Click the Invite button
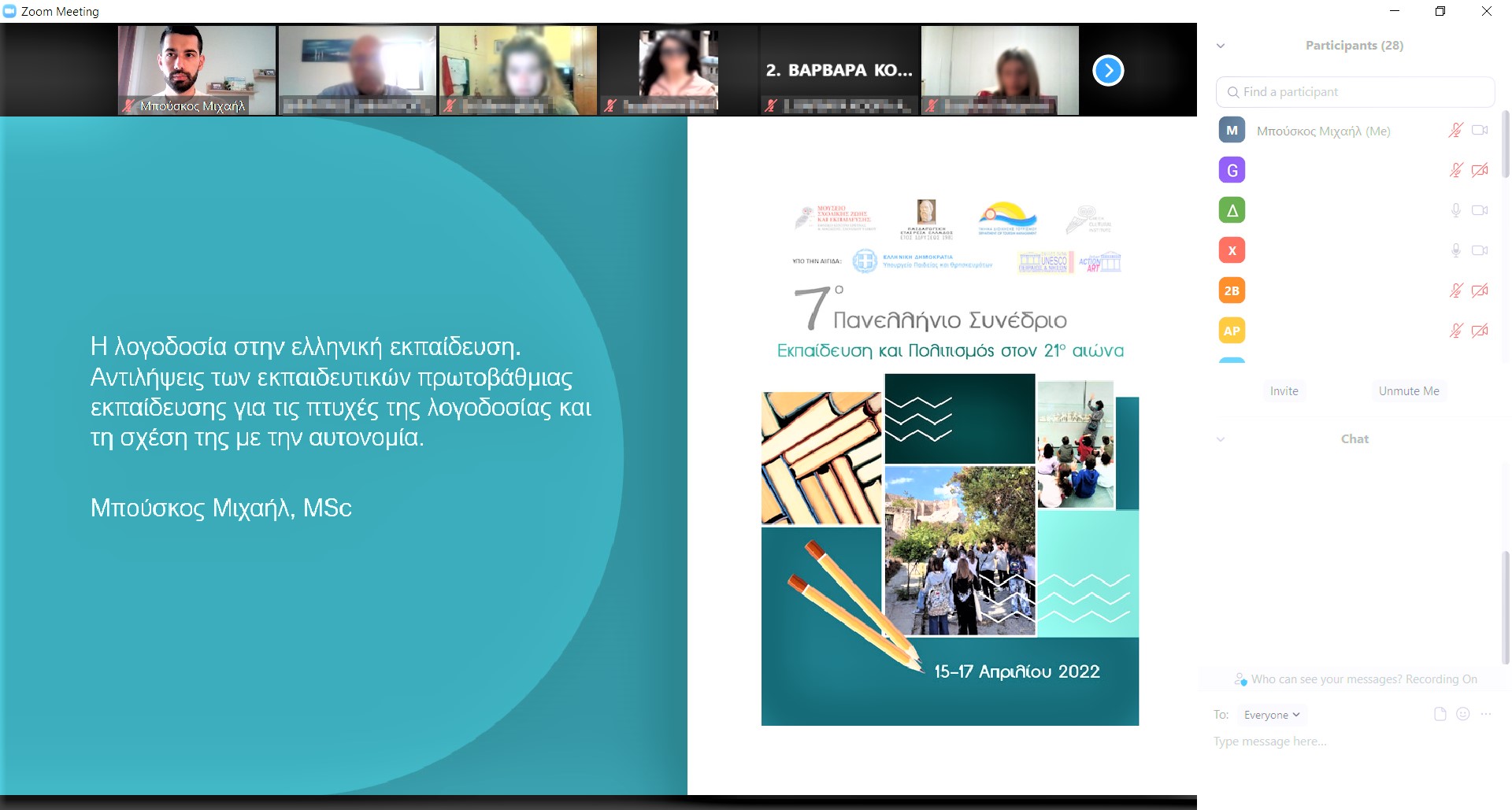 pos(1284,391)
